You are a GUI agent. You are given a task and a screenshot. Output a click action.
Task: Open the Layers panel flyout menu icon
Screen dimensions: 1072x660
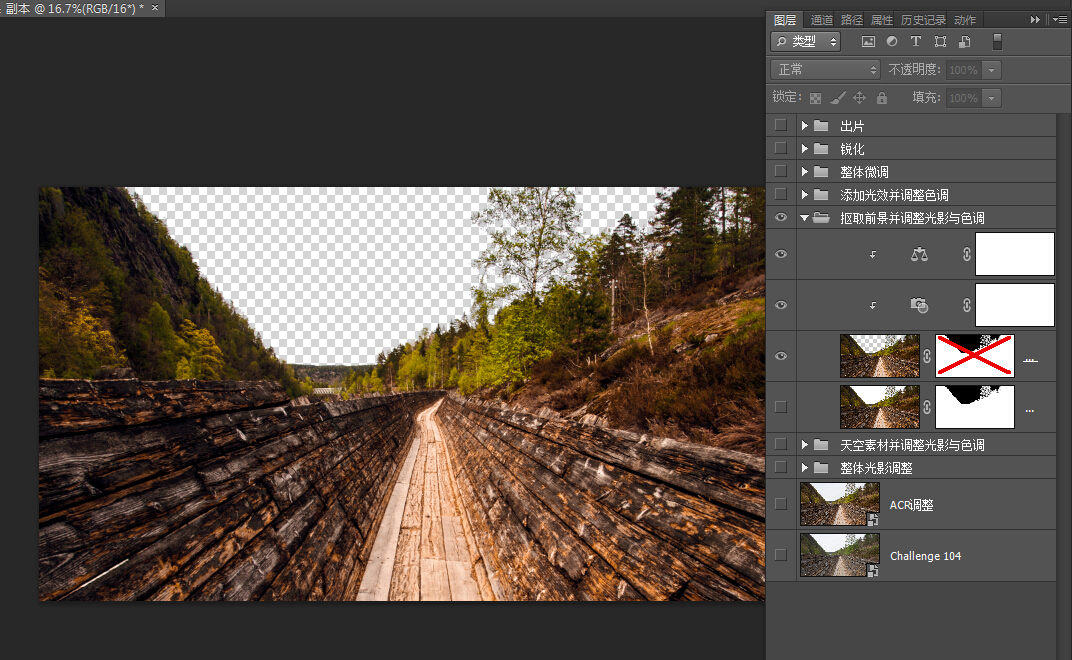click(x=1060, y=20)
